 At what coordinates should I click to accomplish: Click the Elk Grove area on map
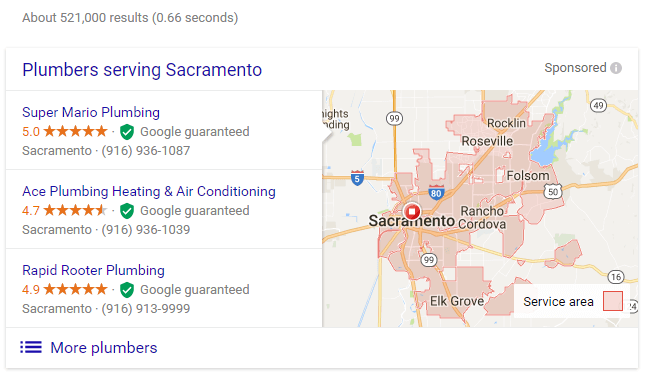457,301
